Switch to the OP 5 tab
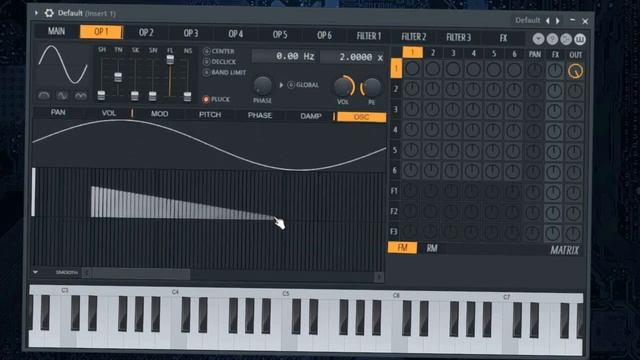This screenshot has width=640, height=360. click(280, 35)
